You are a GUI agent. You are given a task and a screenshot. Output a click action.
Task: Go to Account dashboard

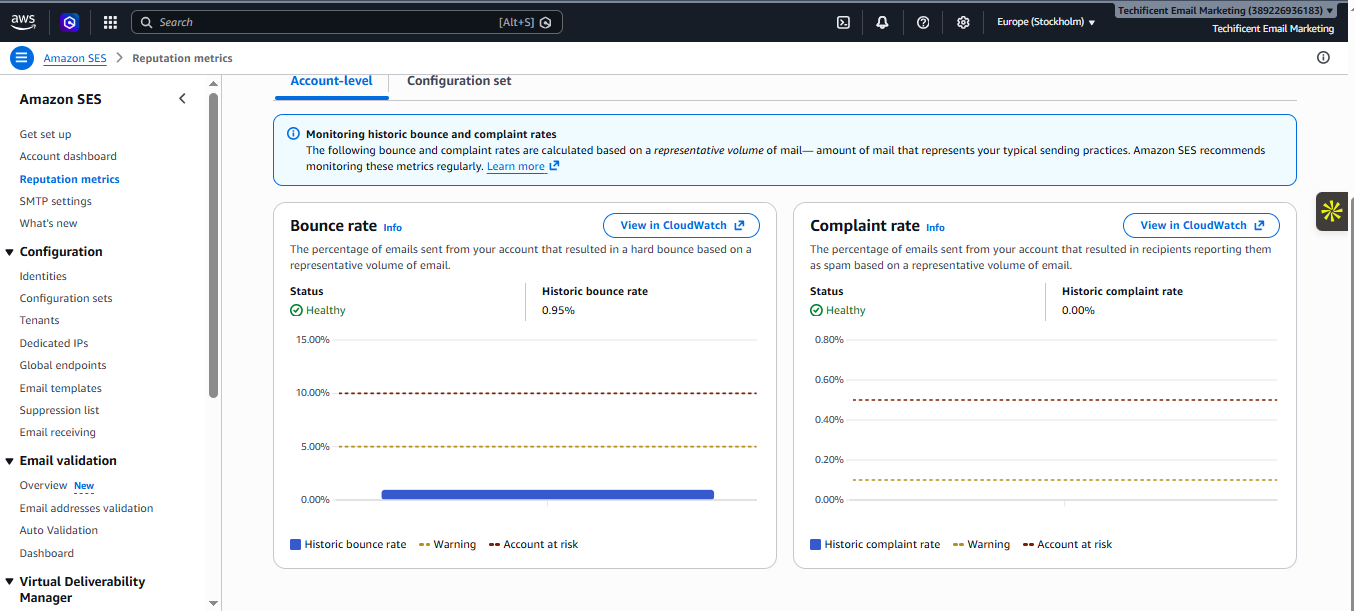click(68, 156)
